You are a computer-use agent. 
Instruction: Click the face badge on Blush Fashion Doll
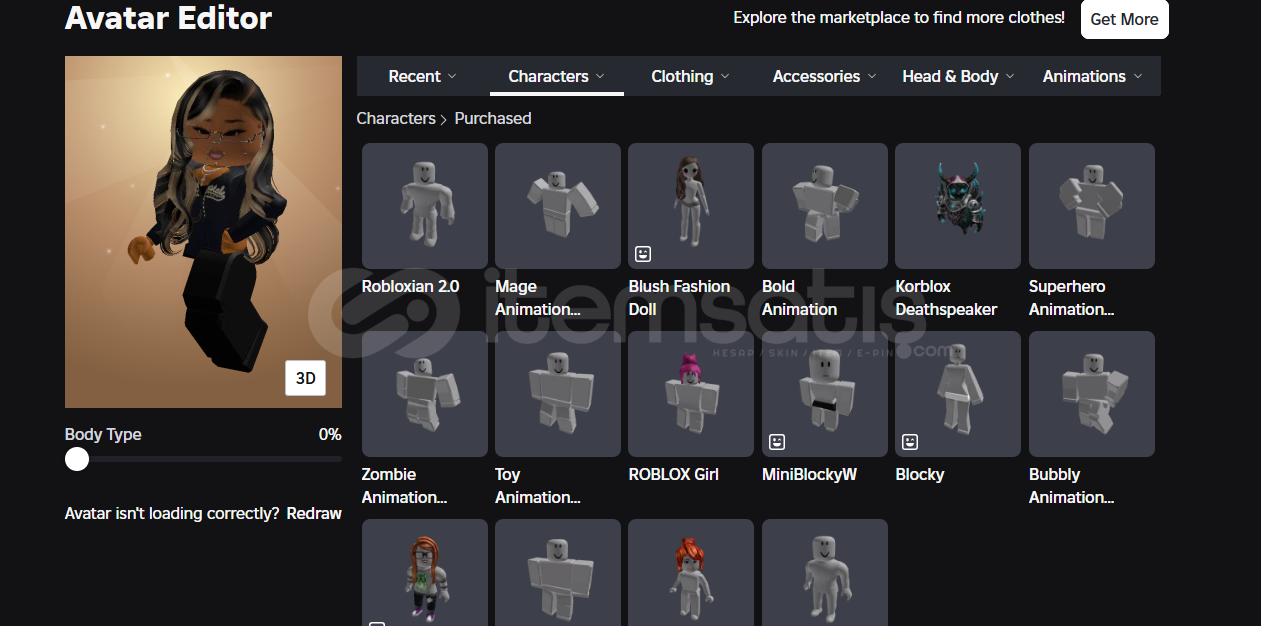(643, 254)
